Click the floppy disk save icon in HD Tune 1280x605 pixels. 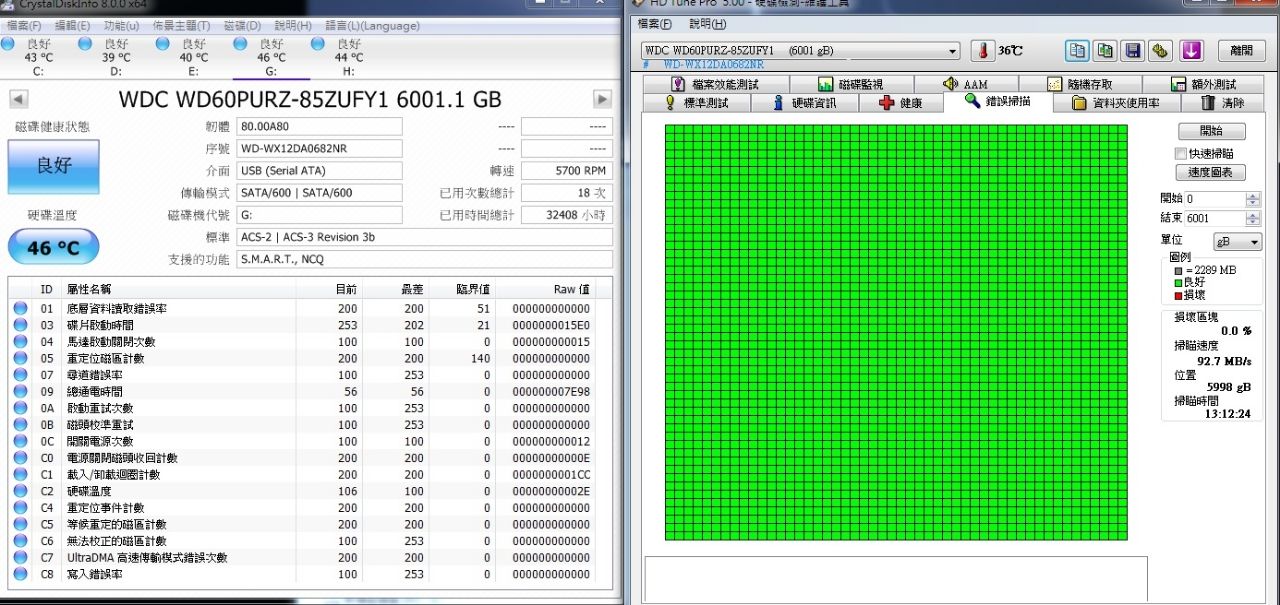(x=1133, y=50)
